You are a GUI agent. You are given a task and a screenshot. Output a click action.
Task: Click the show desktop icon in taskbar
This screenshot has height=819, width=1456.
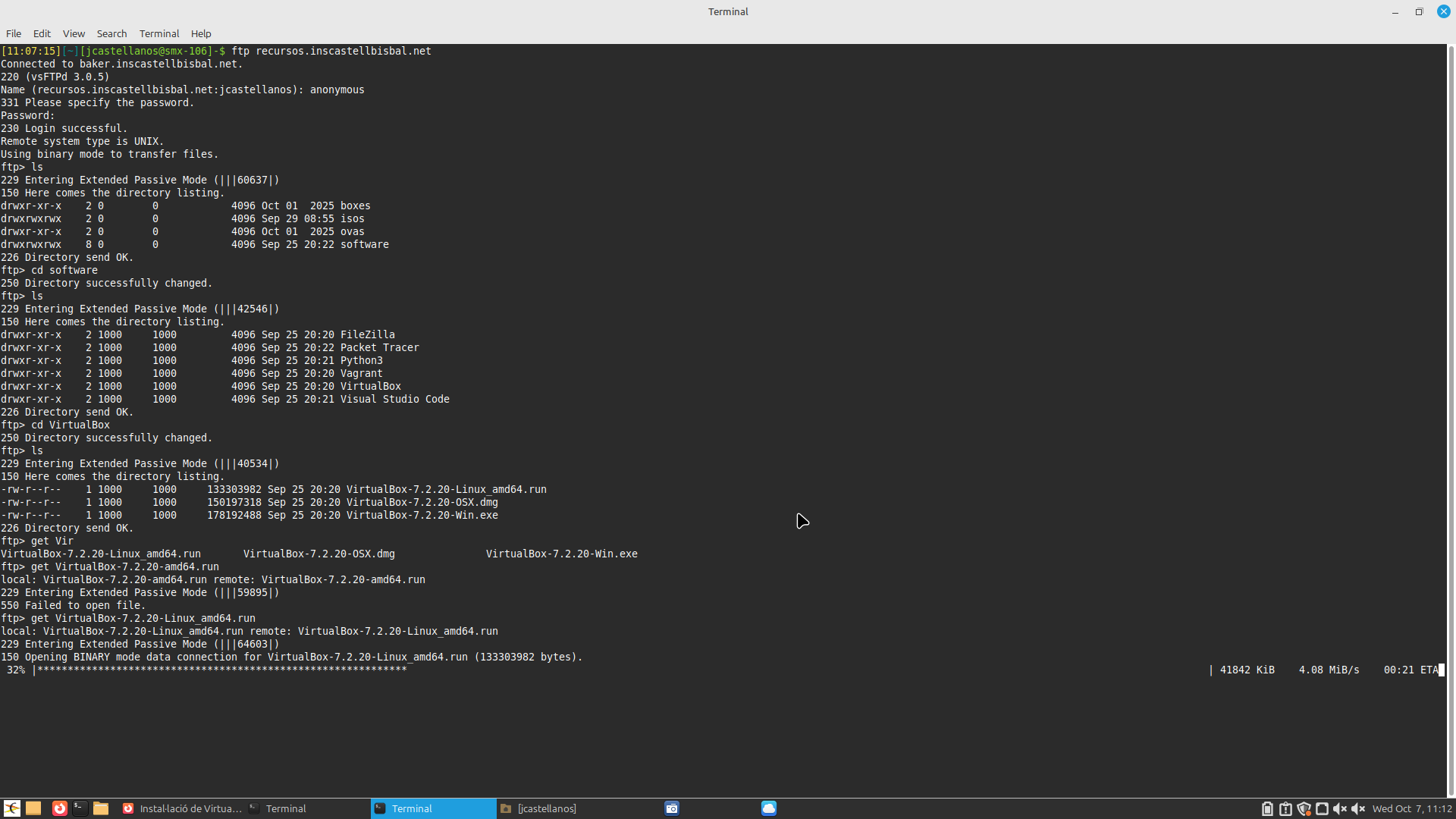33,808
